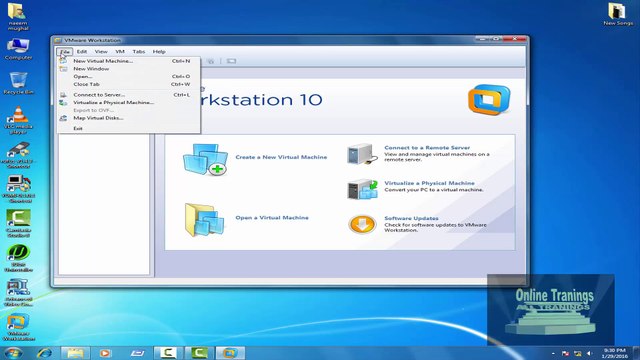Open Internet Explorer from the taskbar

[x=44, y=353]
